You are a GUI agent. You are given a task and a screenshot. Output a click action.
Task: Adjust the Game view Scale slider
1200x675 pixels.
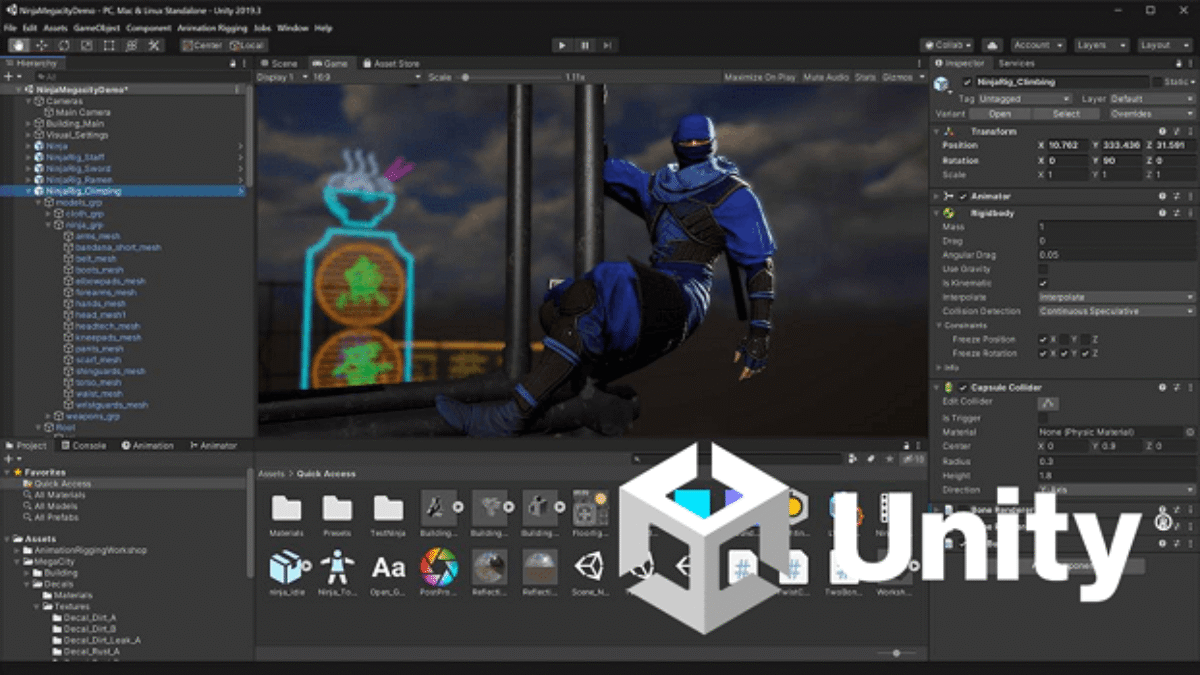(466, 77)
